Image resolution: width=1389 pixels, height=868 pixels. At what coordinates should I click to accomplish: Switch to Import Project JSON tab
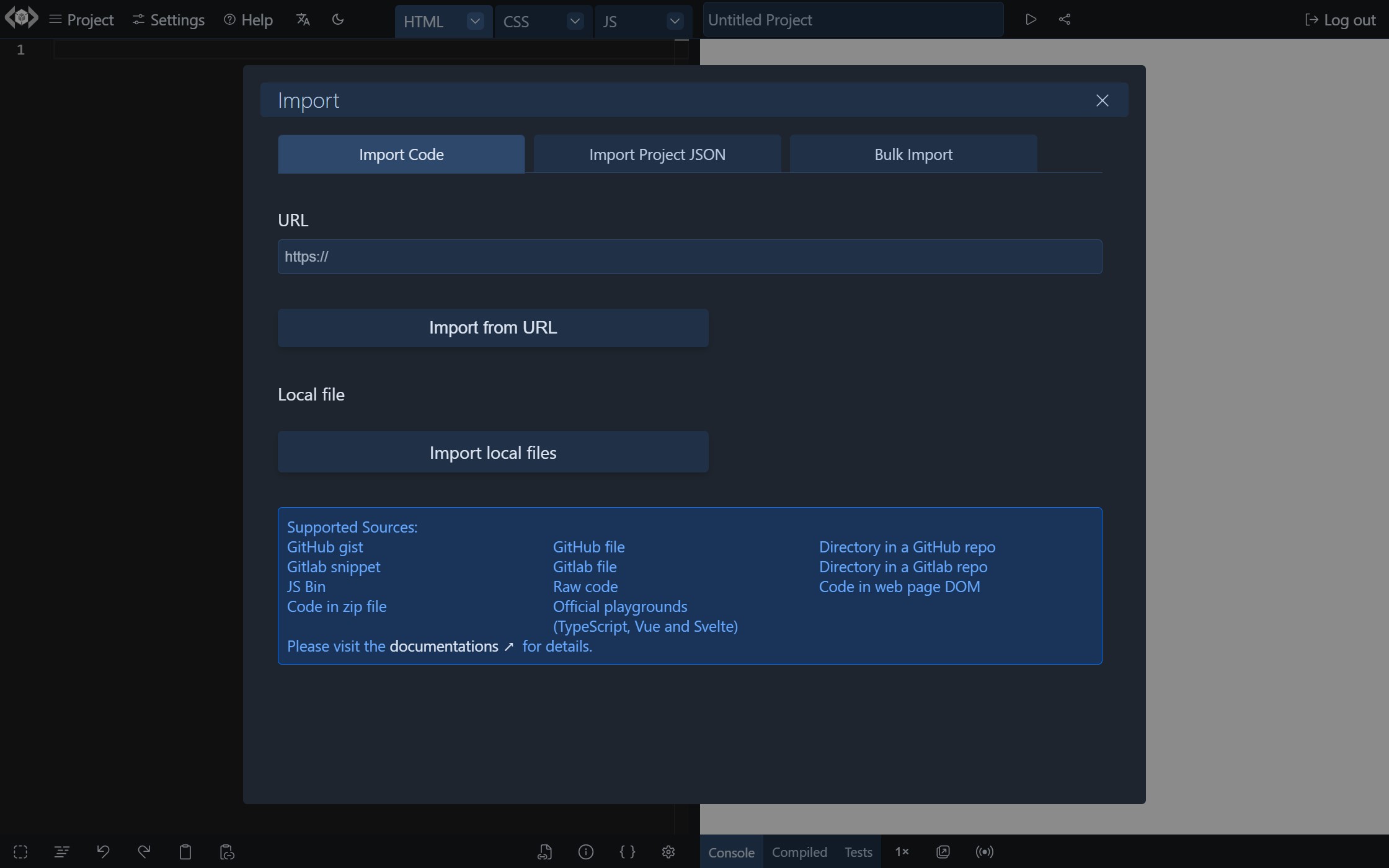(657, 154)
